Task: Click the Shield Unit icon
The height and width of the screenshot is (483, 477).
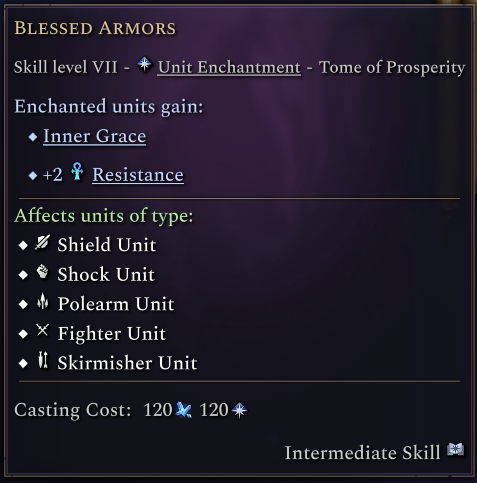Action: 43,243
